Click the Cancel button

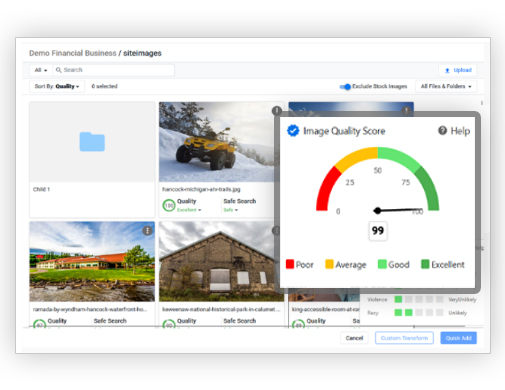354,338
